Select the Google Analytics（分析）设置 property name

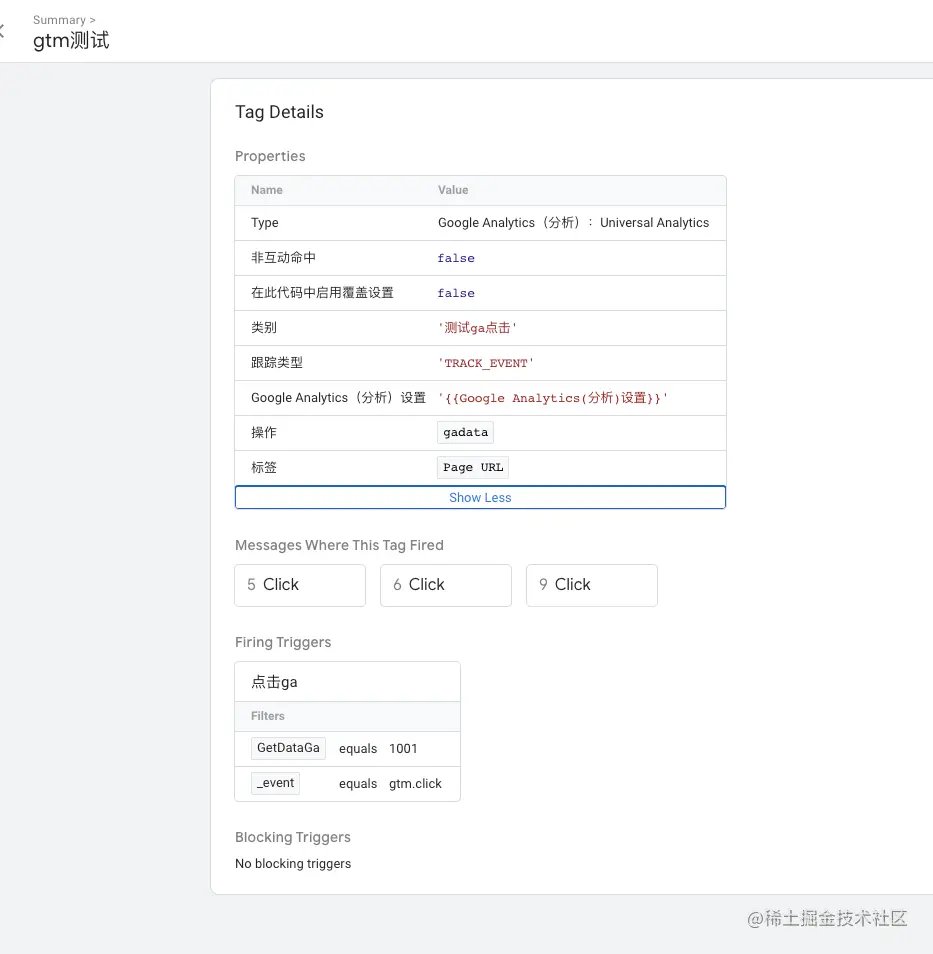coord(338,398)
